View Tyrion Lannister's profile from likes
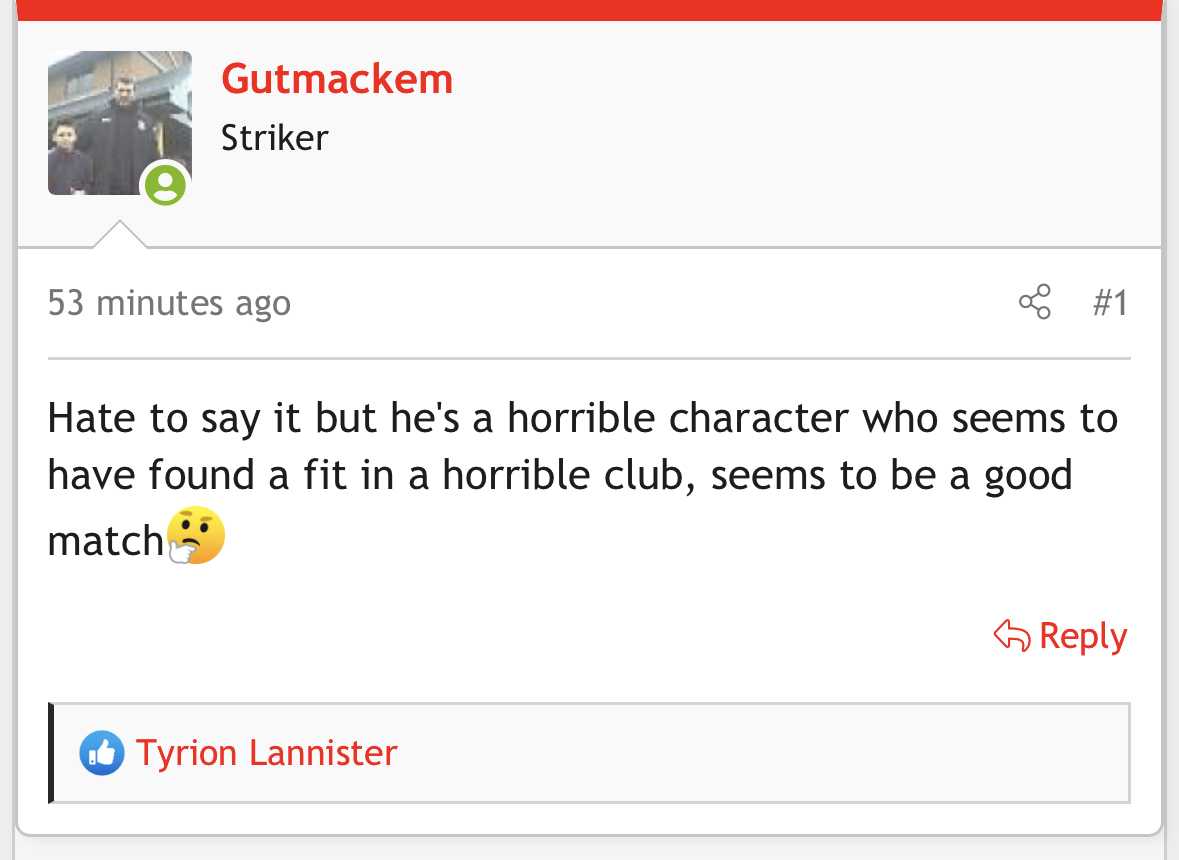The width and height of the screenshot is (1179, 860). 266,752
